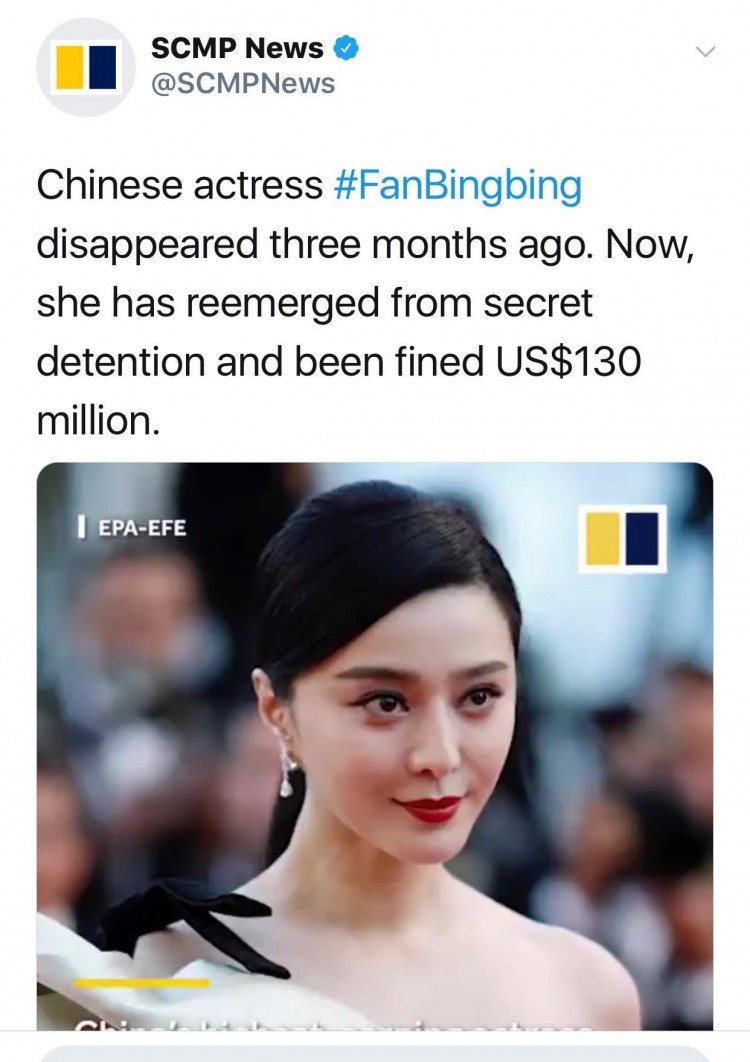Click the yellow block in profile avatar
Screen dimensions: 750x1062
69,68
